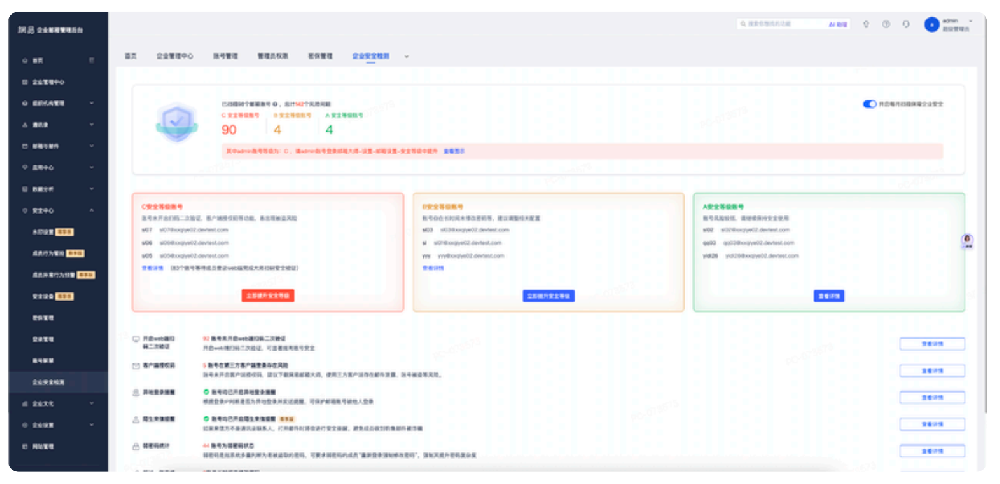Click 查看详情 for the web二次验证 row

[932, 344]
